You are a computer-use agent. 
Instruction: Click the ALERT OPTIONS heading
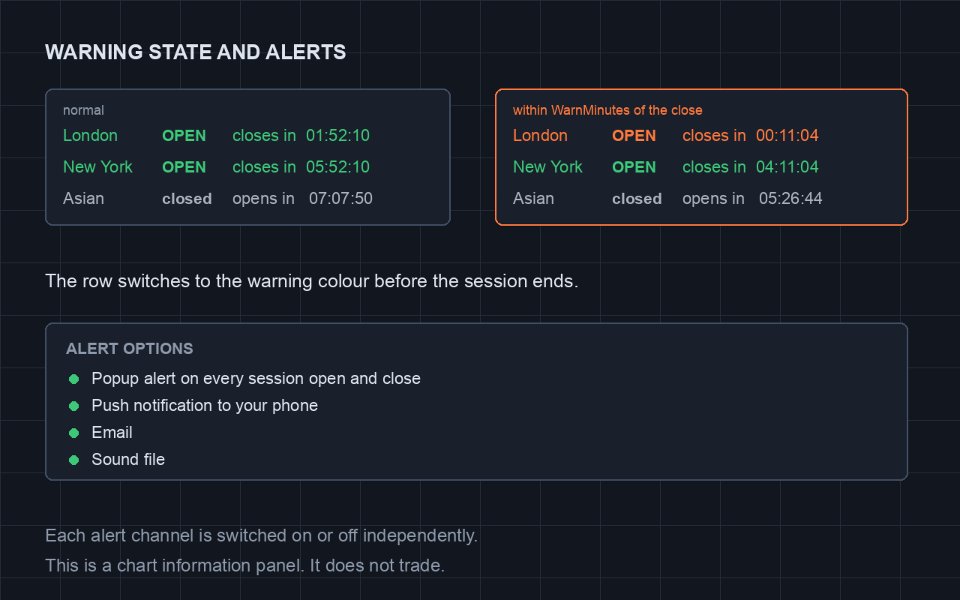coord(129,348)
